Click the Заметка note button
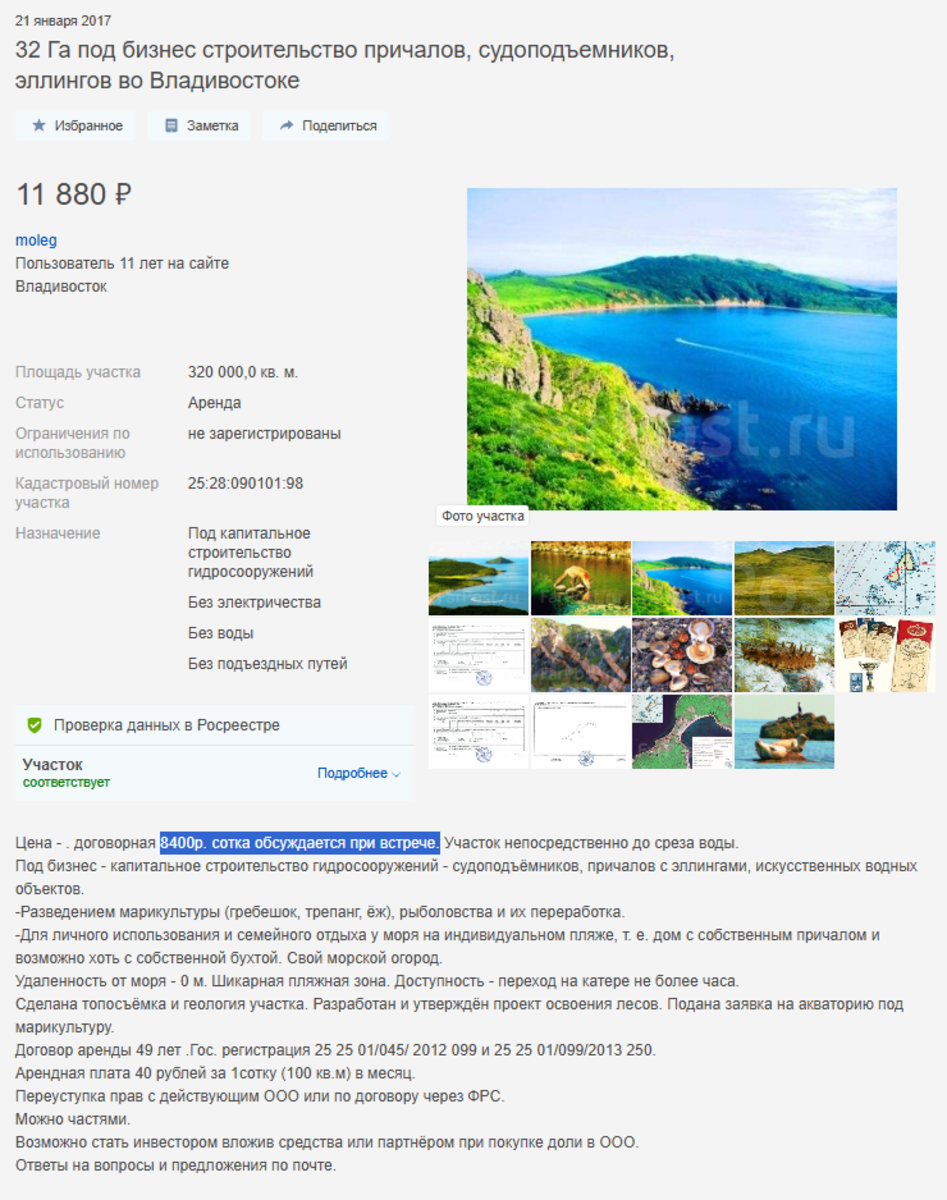Image resolution: width=947 pixels, height=1200 pixels. click(201, 126)
